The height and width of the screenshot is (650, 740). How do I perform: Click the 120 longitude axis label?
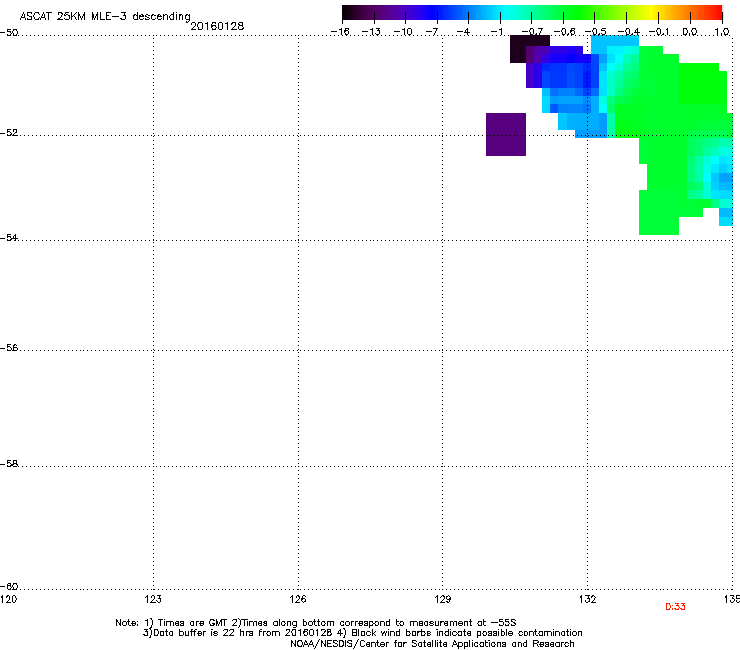(8, 599)
